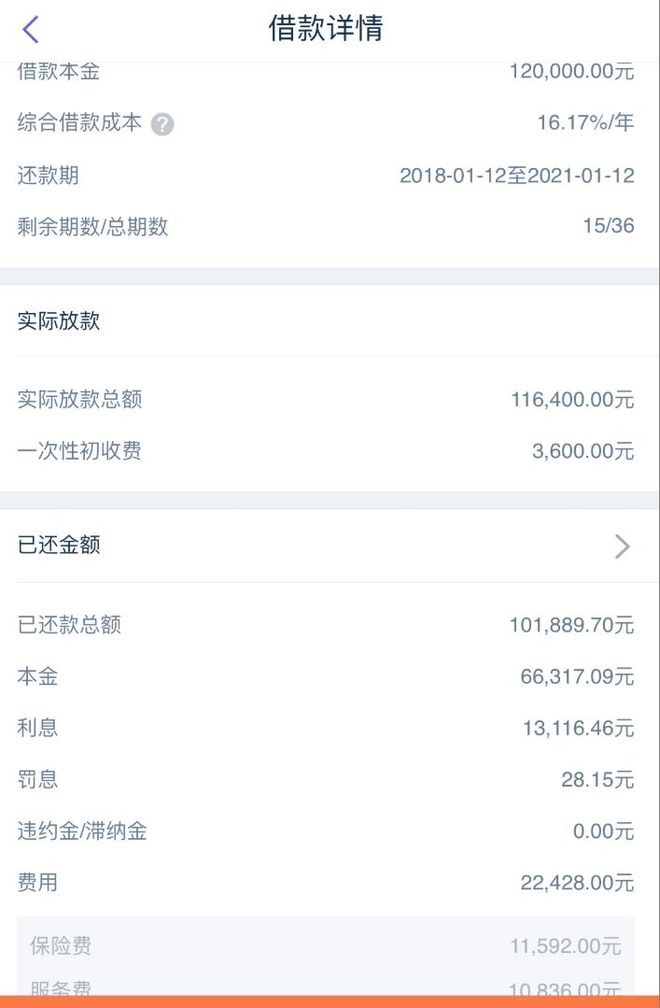The width and height of the screenshot is (660, 1008).
Task: Select the 本金 principal row
Action: coord(330,677)
